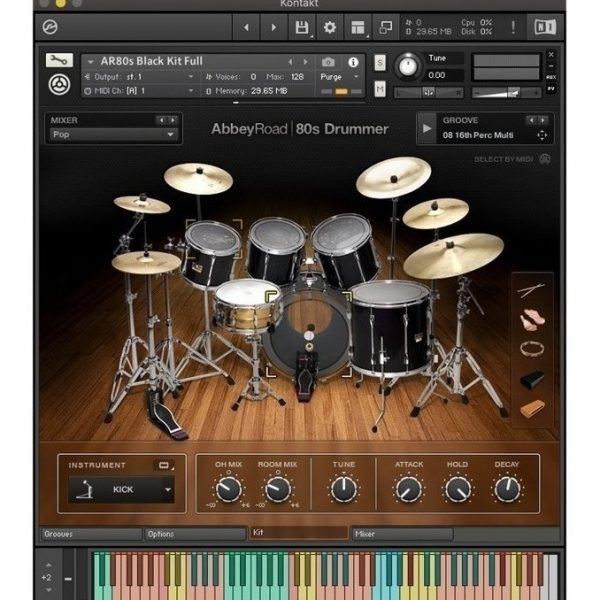Open the MIDI Ch [A] 1 dropdown
This screenshot has width=600, height=600.
[140, 91]
